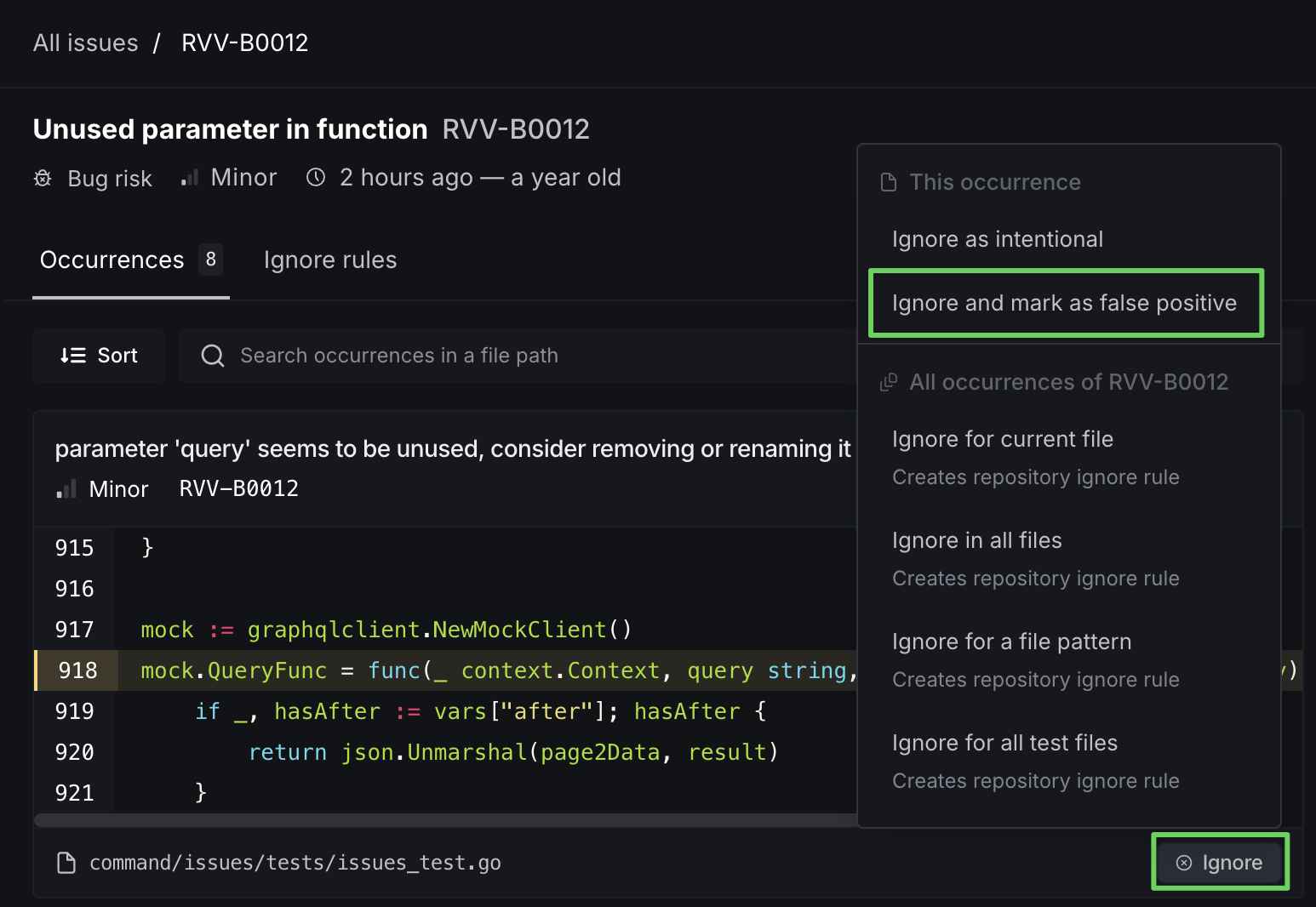
Task: Switch to the Ignore rules tab
Action: click(x=330, y=260)
